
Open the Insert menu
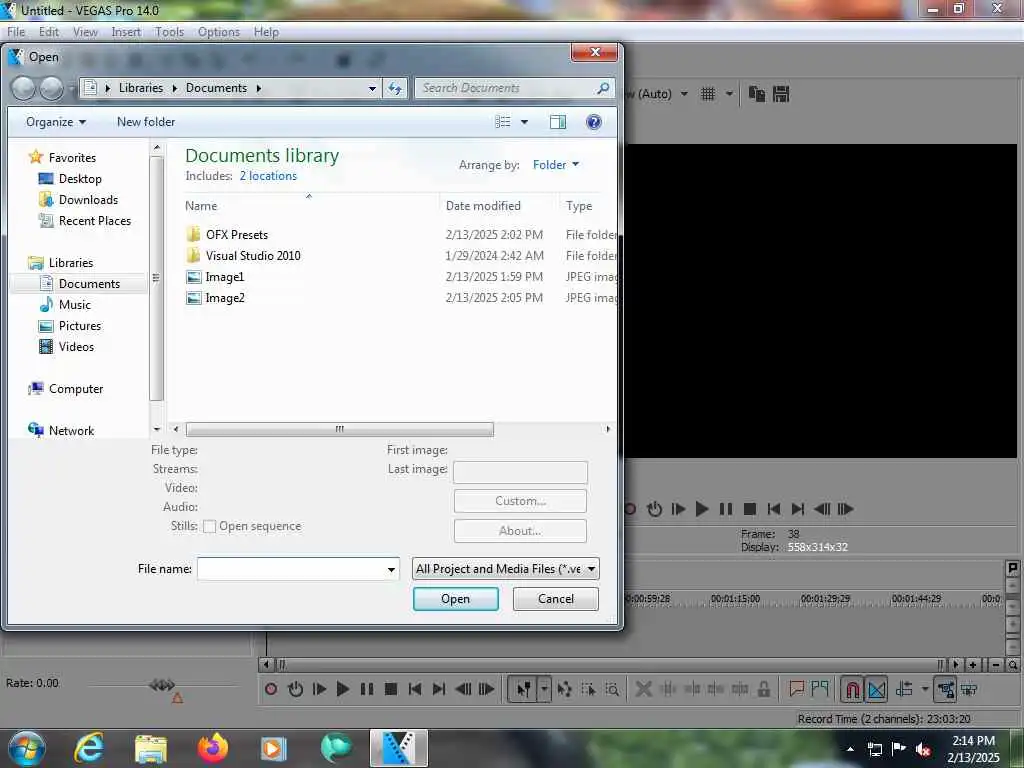(x=126, y=32)
